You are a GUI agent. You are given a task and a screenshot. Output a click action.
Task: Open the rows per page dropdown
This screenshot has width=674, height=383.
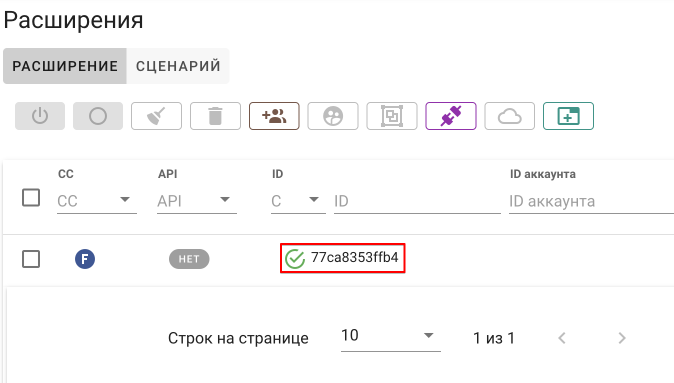[x=391, y=336]
